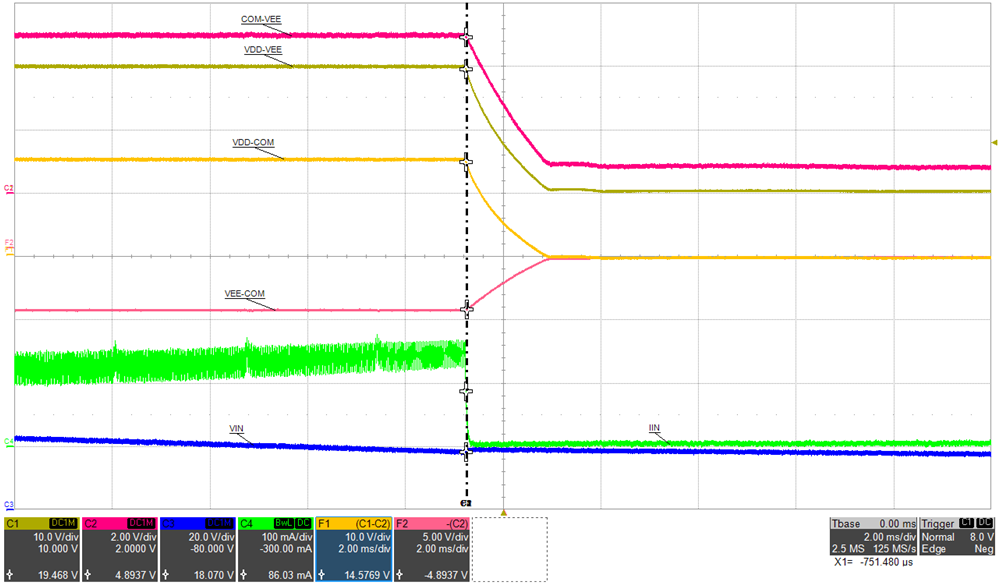The image size is (1000, 583).
Task: Click the offset cross marker in F1 descriptor
Action: pos(322,572)
